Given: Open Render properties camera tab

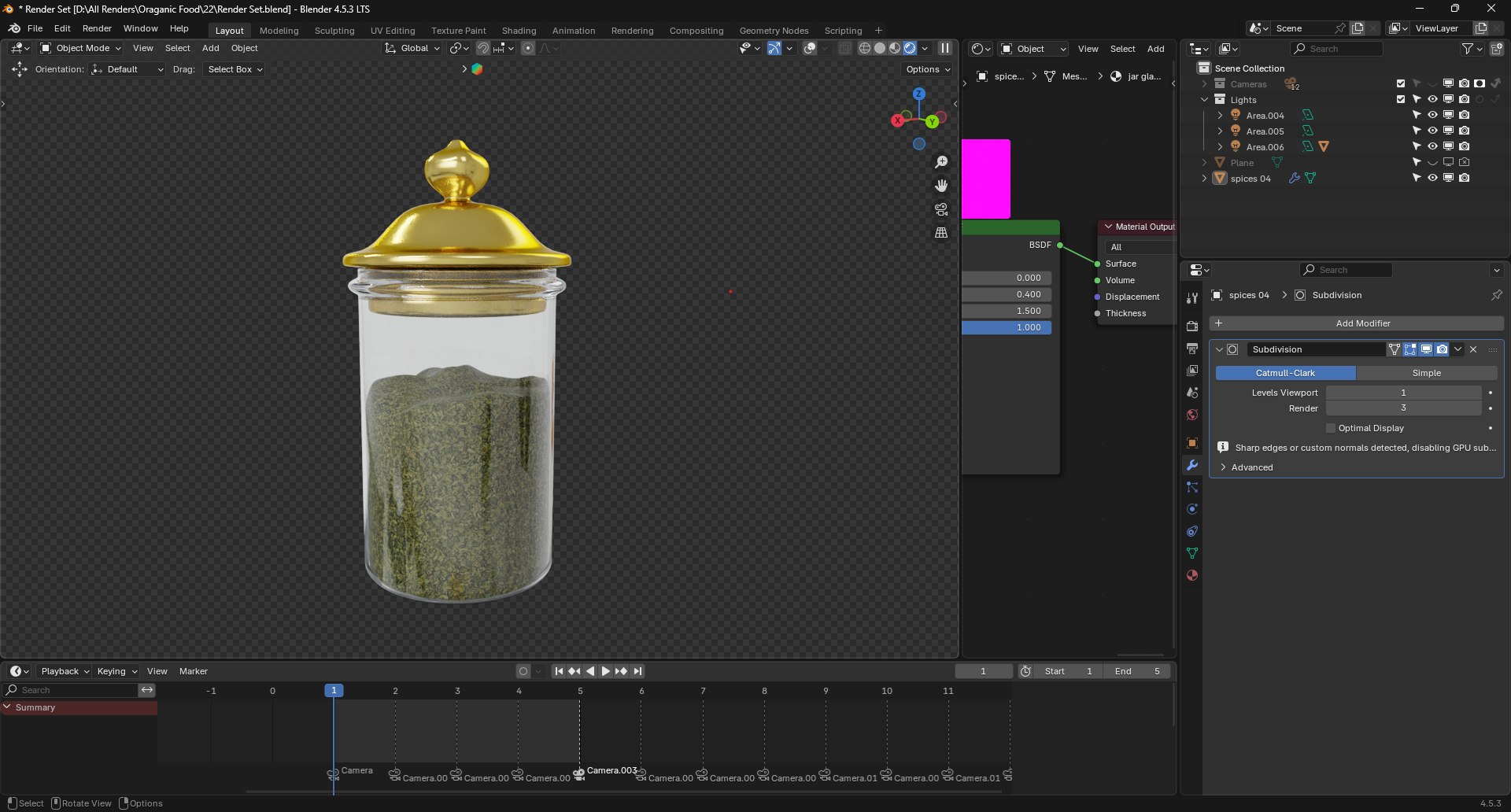Looking at the screenshot, I should (x=1192, y=326).
